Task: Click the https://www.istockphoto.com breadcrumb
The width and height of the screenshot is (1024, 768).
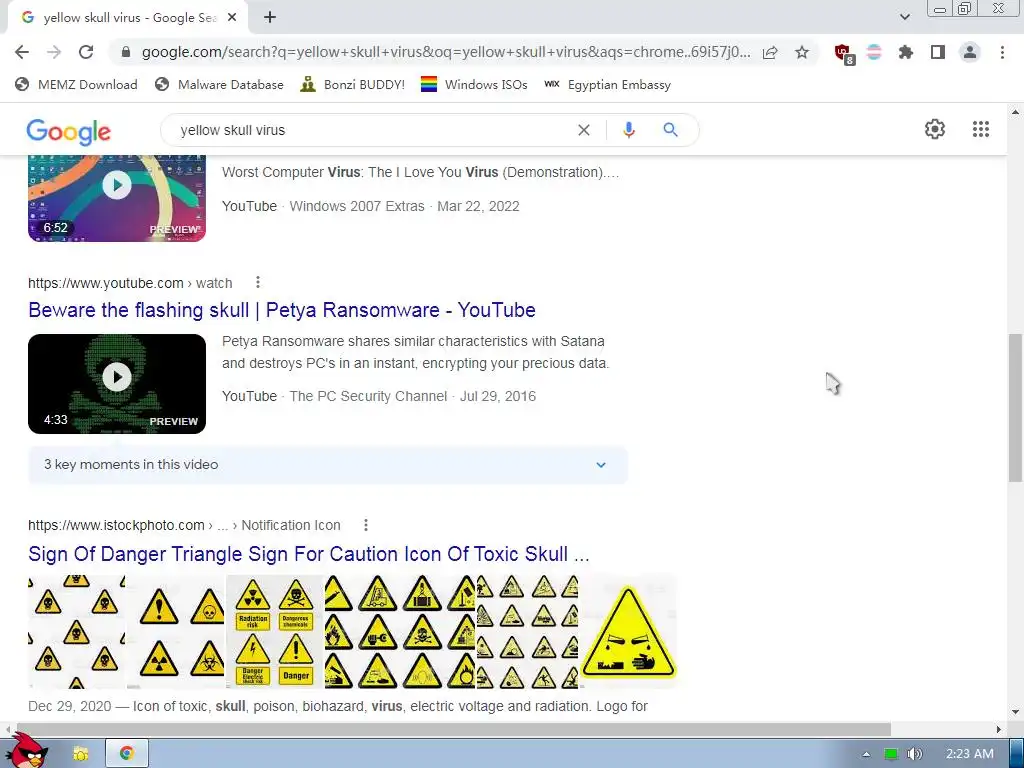Action: point(184,526)
